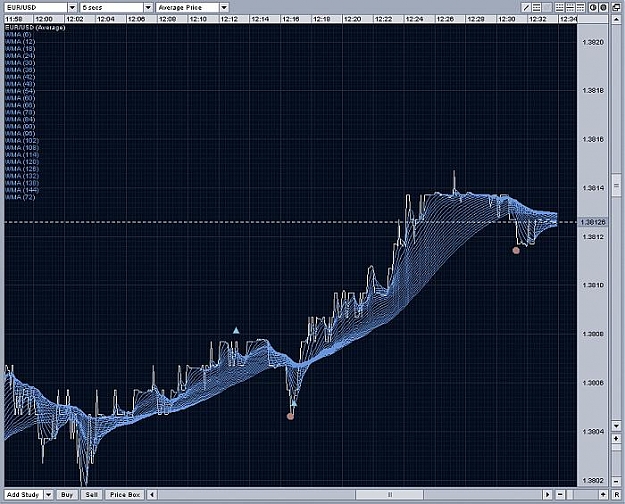625x504 pixels.
Task: Select the WMA (72) legend entry at bottom
Action: (x=20, y=197)
